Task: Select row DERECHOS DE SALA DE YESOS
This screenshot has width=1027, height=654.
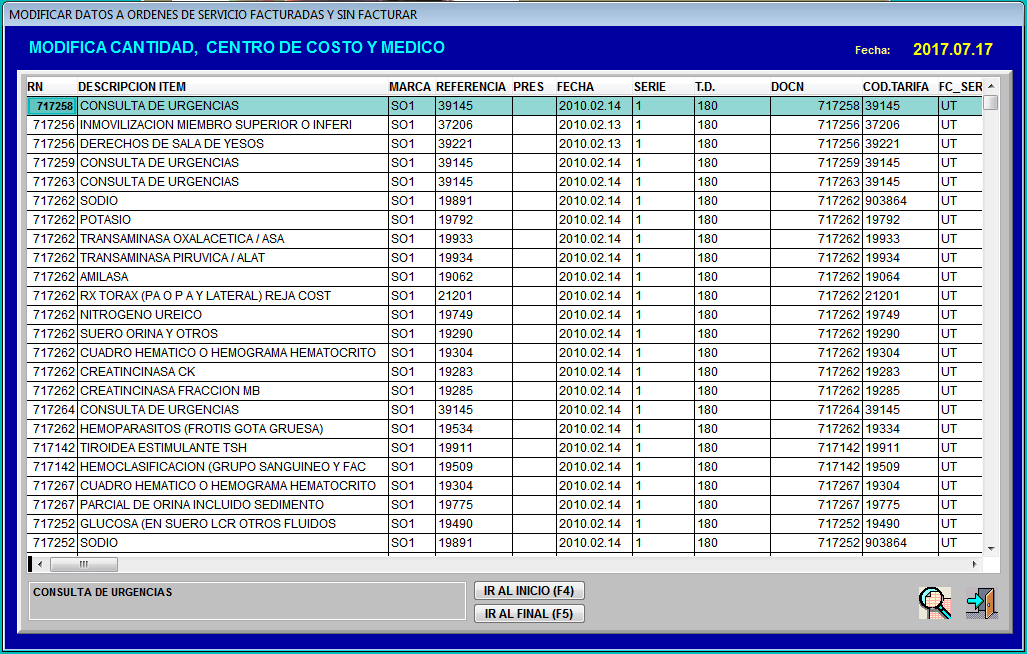Action: pyautogui.click(x=504, y=144)
